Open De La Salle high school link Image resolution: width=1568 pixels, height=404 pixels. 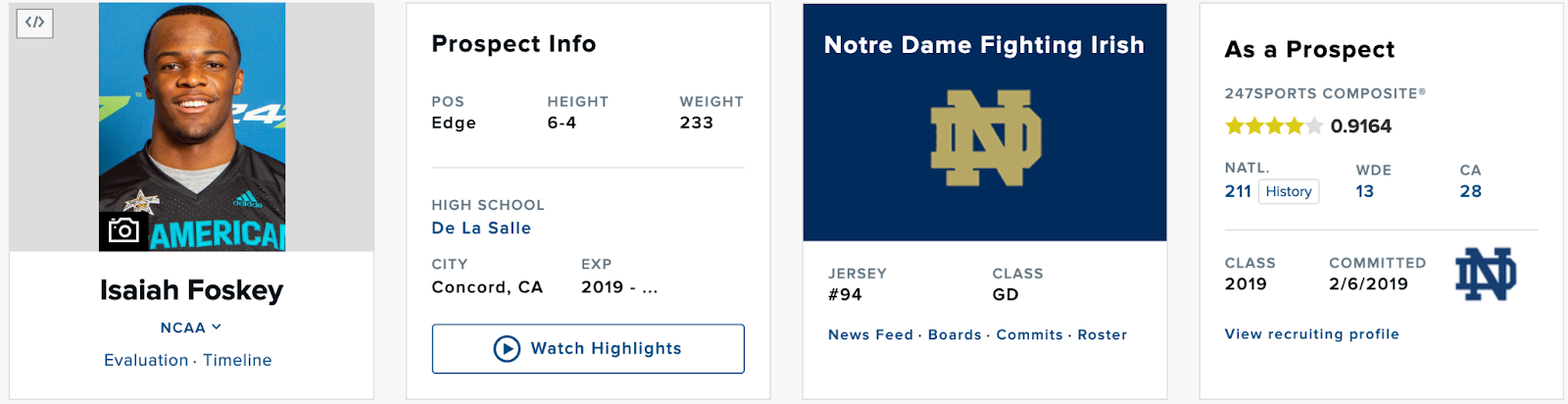point(481,227)
